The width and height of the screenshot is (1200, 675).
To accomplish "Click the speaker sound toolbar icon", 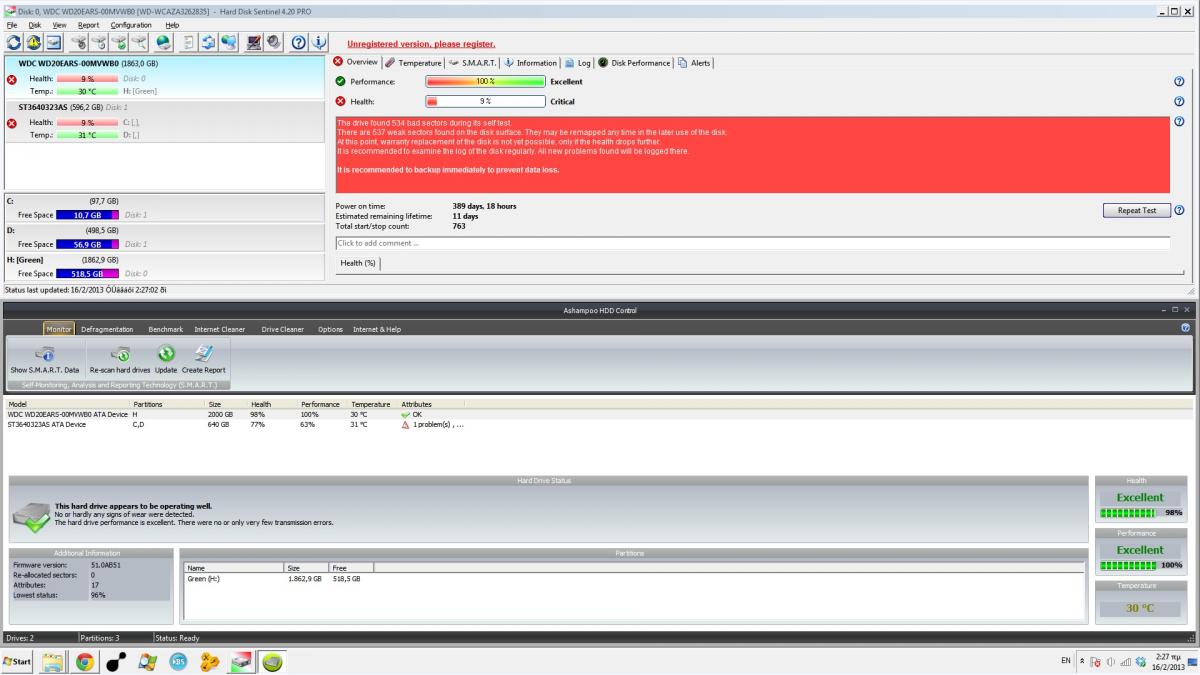I will (x=273, y=43).
